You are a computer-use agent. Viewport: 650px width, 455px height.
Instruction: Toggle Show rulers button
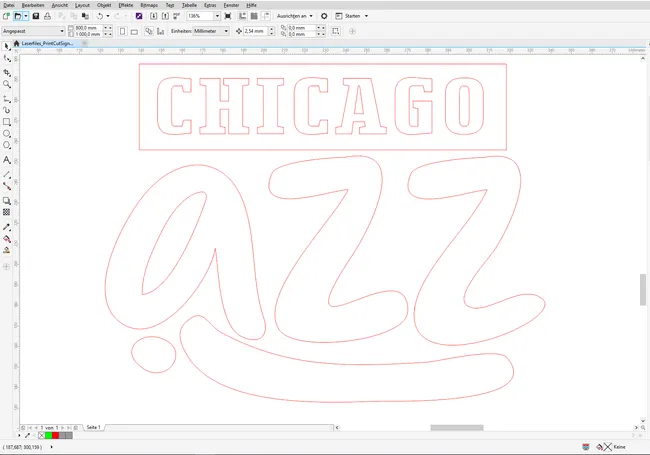click(243, 16)
